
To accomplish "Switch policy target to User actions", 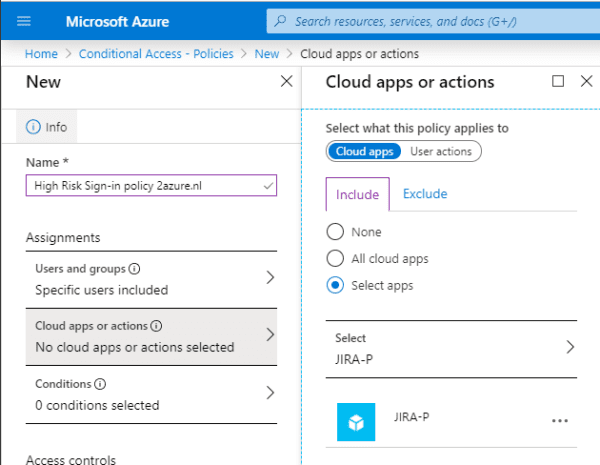I will click(x=441, y=151).
